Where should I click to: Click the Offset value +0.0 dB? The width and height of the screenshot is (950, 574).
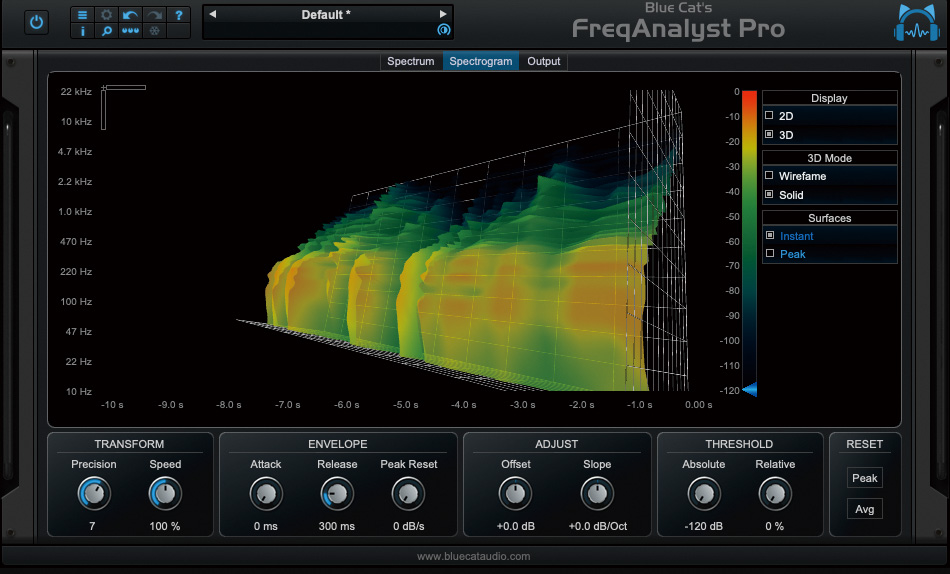[516, 526]
